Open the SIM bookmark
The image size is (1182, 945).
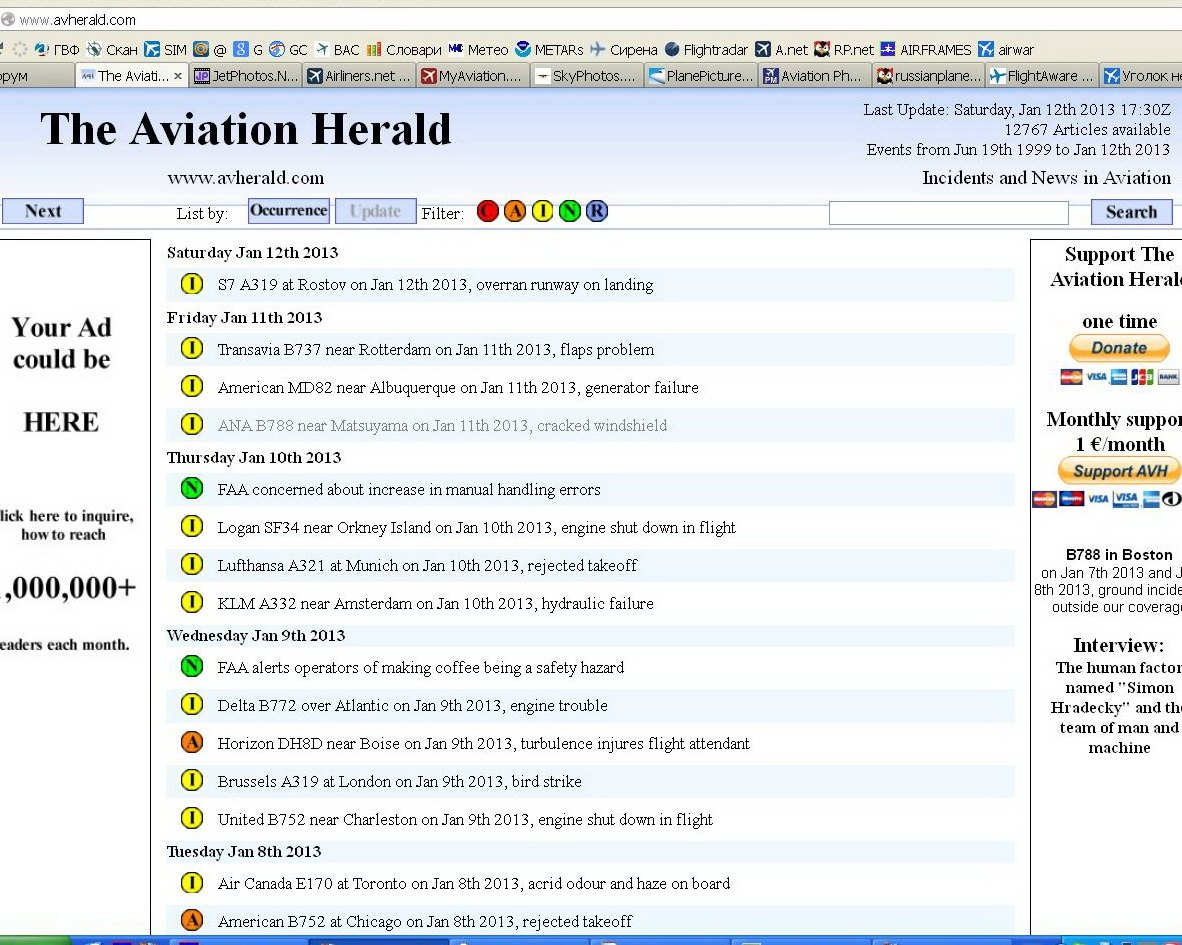click(165, 50)
